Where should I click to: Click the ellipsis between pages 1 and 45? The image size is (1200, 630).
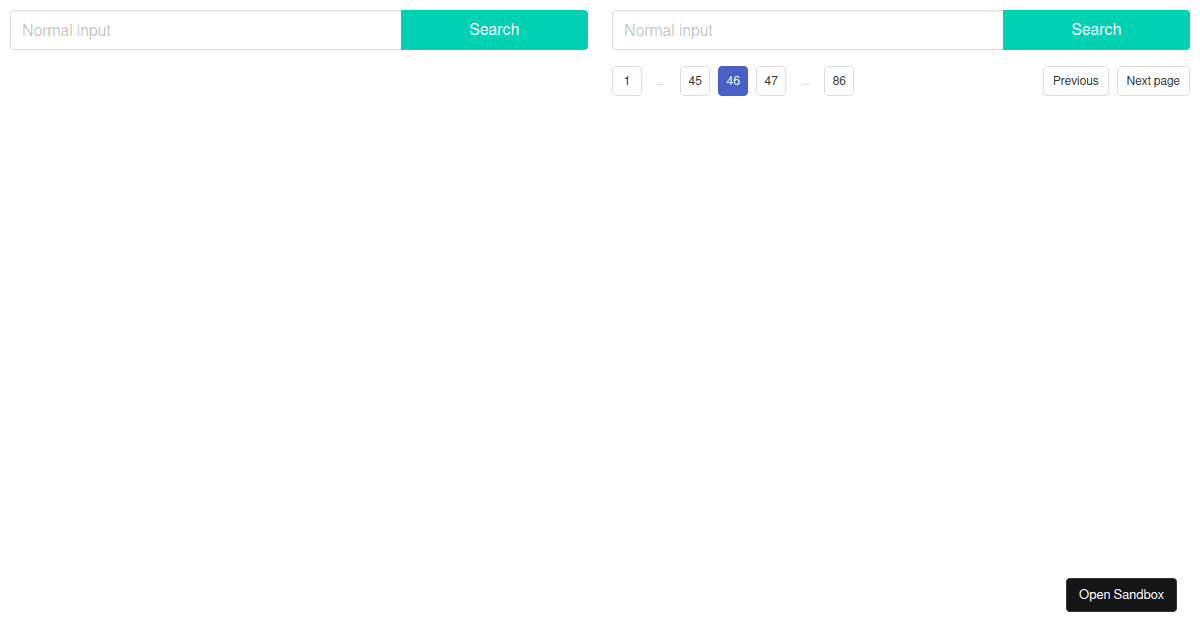661,81
